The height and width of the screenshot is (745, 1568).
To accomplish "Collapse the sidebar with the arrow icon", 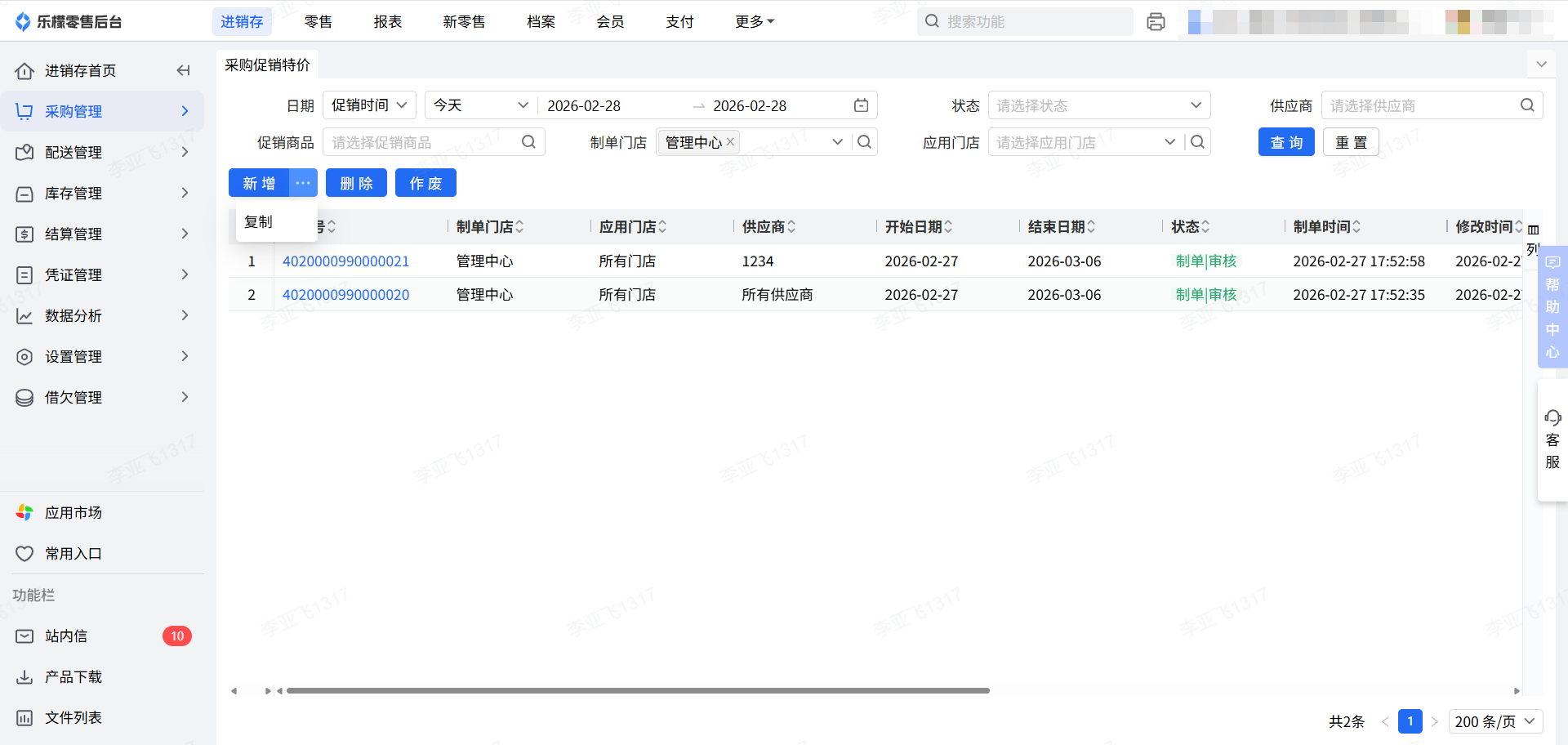I will 183,71.
